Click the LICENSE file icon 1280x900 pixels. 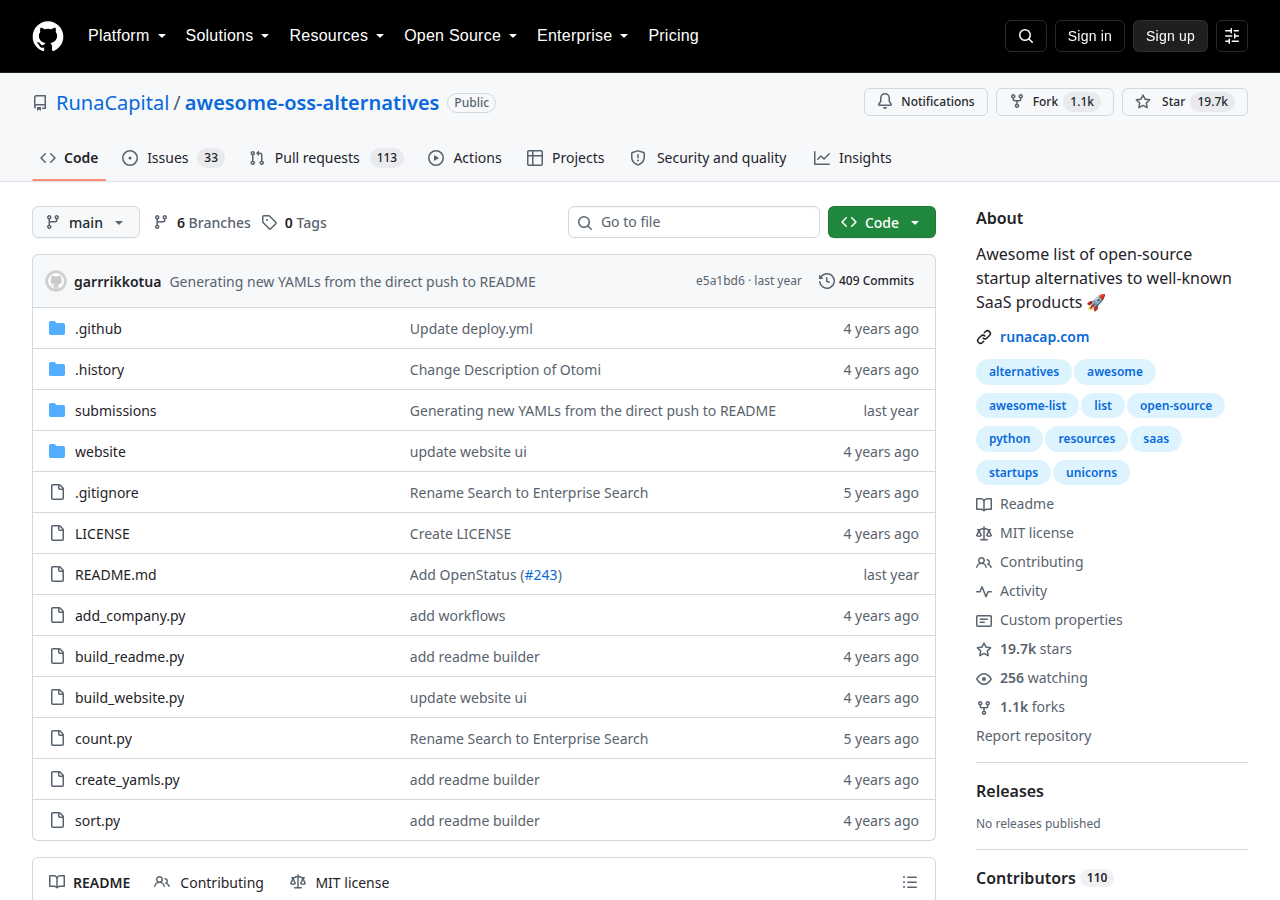pos(57,534)
